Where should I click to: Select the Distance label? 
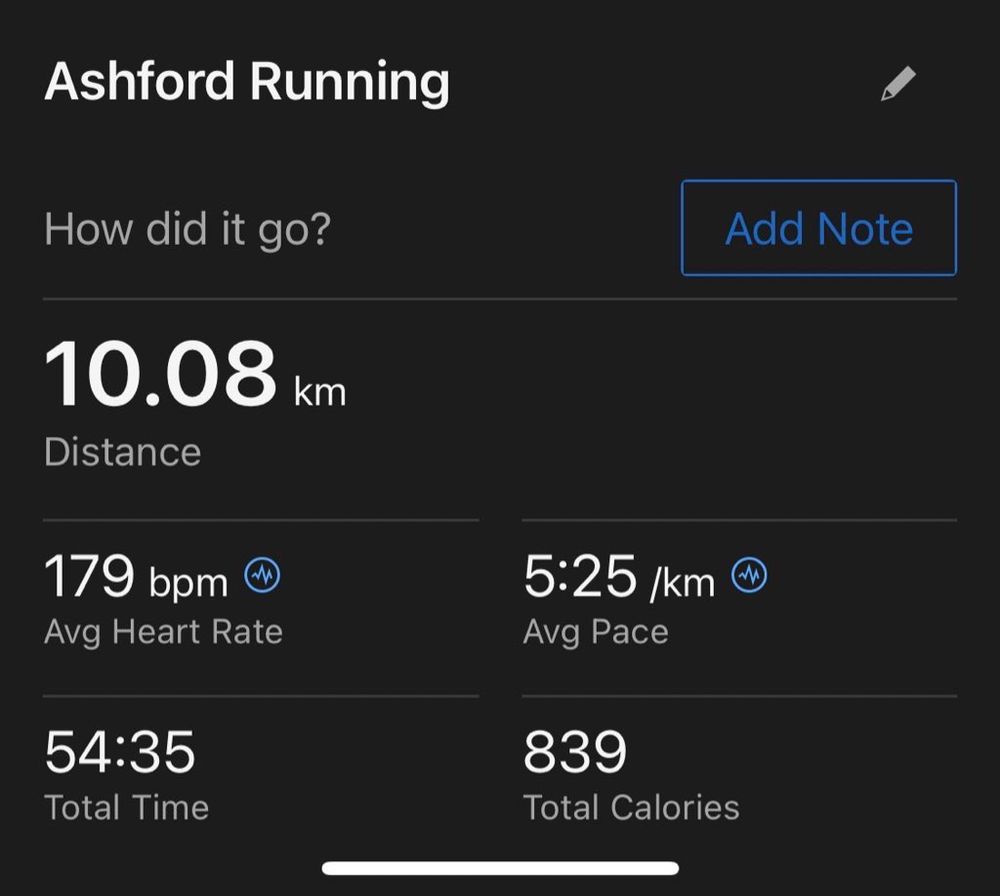pos(122,452)
